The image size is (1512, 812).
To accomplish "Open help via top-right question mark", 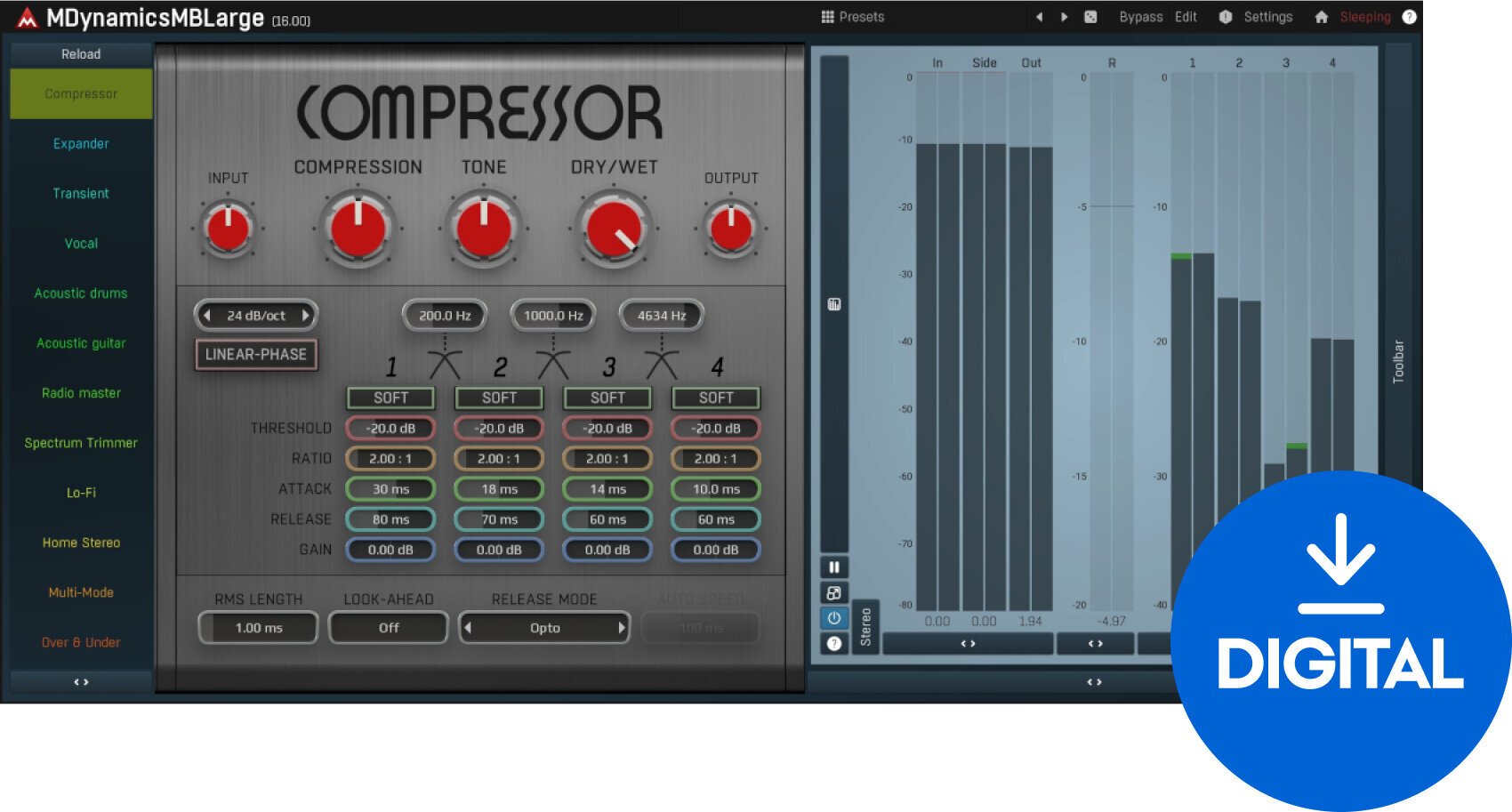I will click(1409, 17).
